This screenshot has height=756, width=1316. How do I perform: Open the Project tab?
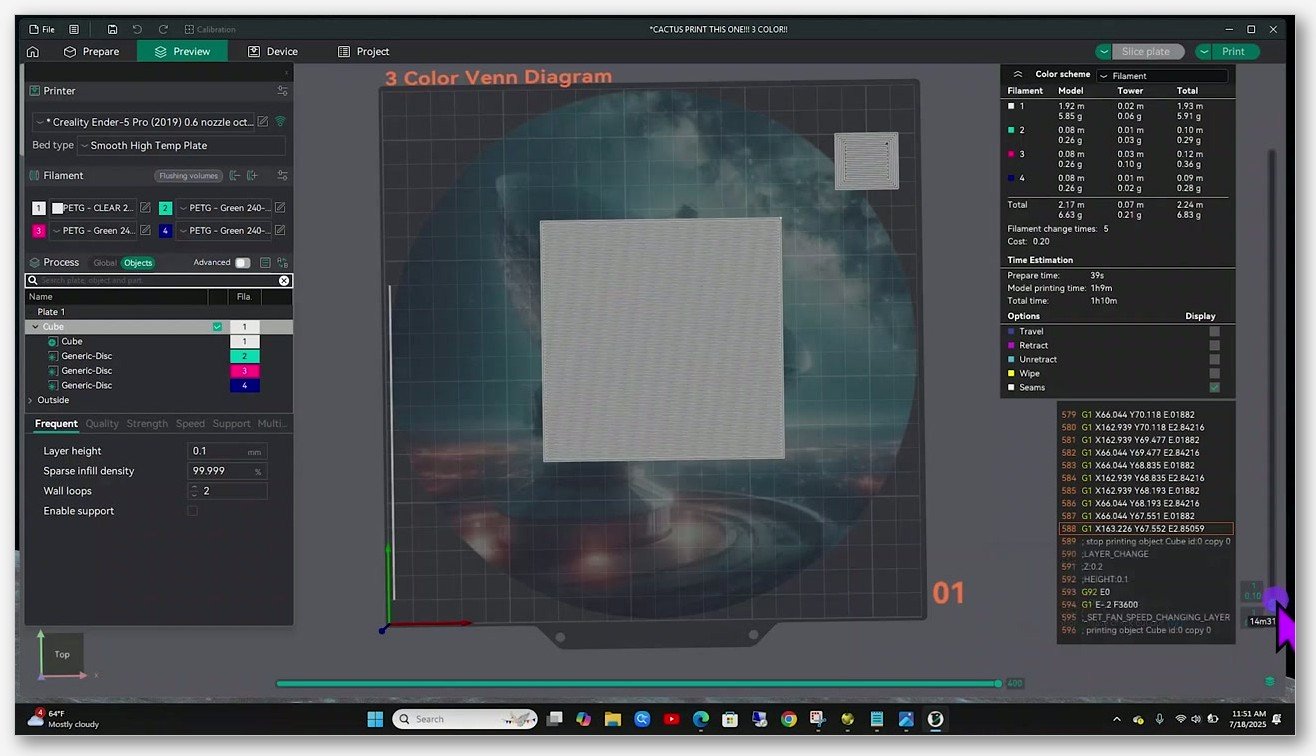click(x=364, y=51)
